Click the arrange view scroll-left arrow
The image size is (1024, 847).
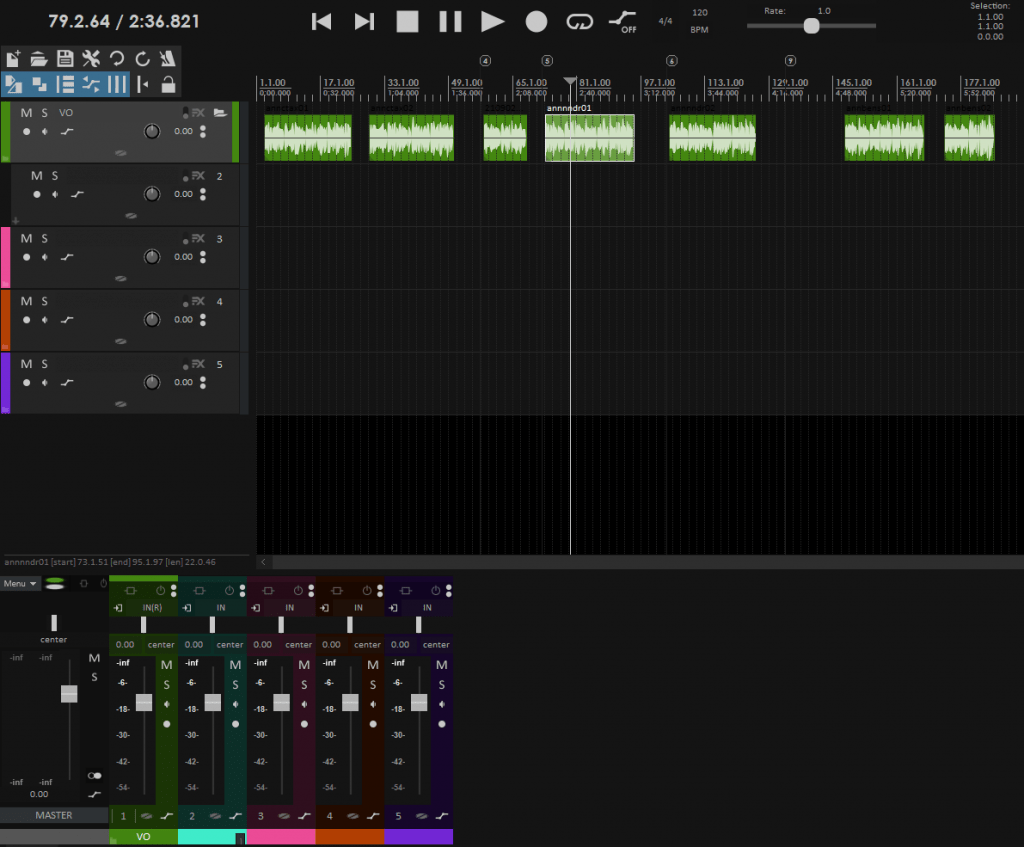(x=263, y=562)
